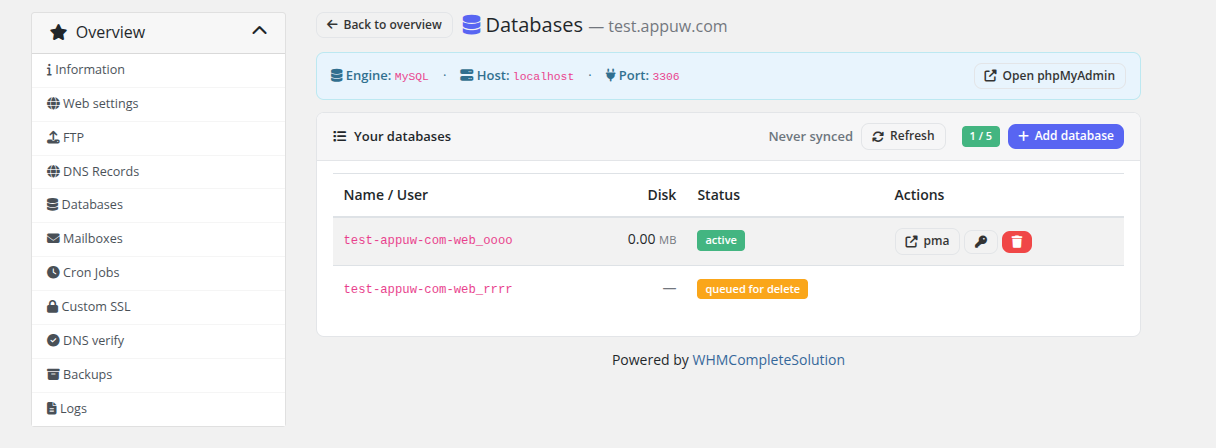Viewport: 1216px width, 448px height.
Task: Click the archive box icon beside Backups
Action: (53, 375)
